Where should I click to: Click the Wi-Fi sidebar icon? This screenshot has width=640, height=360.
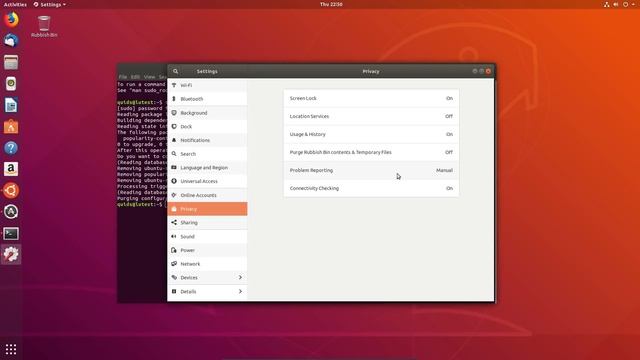[x=174, y=85]
